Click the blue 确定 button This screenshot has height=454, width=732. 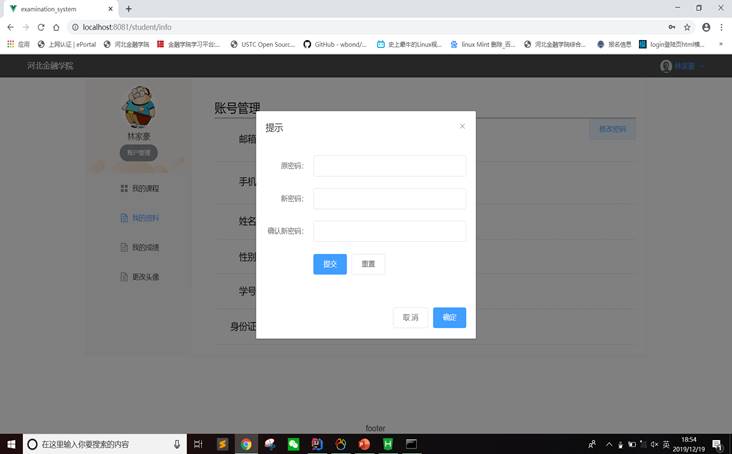[x=449, y=317]
